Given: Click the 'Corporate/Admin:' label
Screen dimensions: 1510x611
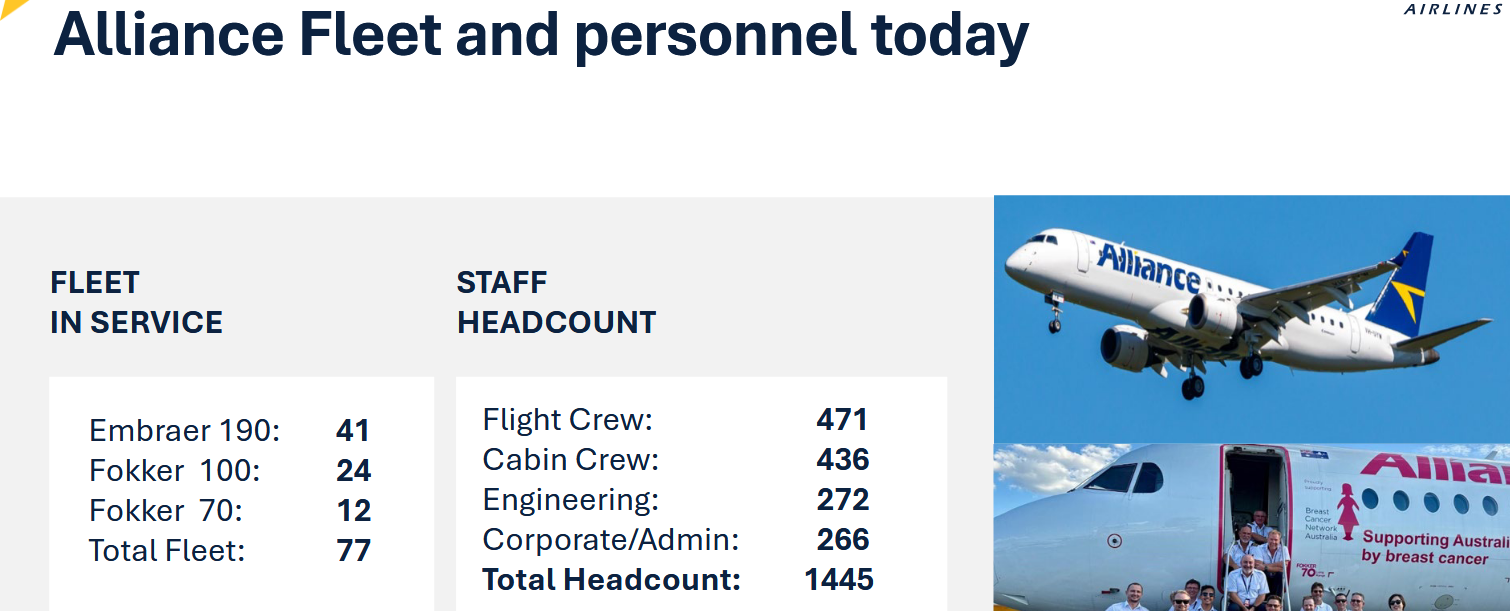Looking at the screenshot, I should (x=610, y=540).
